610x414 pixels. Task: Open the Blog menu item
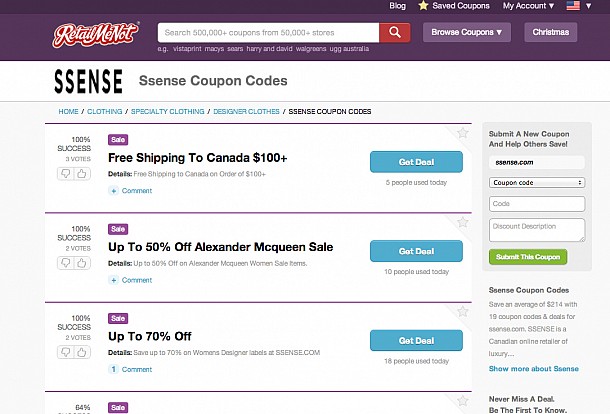397,6
